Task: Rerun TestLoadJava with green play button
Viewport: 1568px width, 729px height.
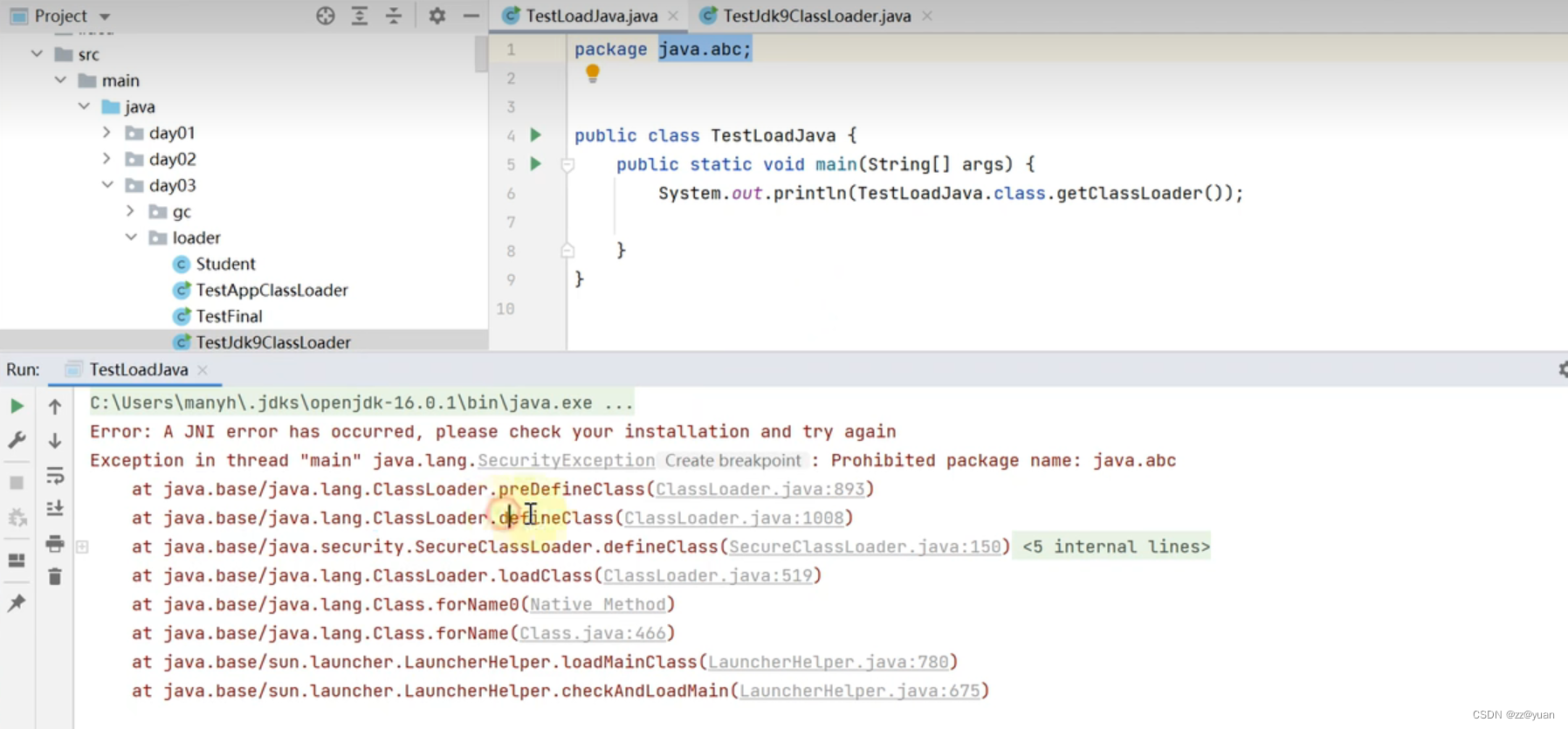Action: click(17, 406)
